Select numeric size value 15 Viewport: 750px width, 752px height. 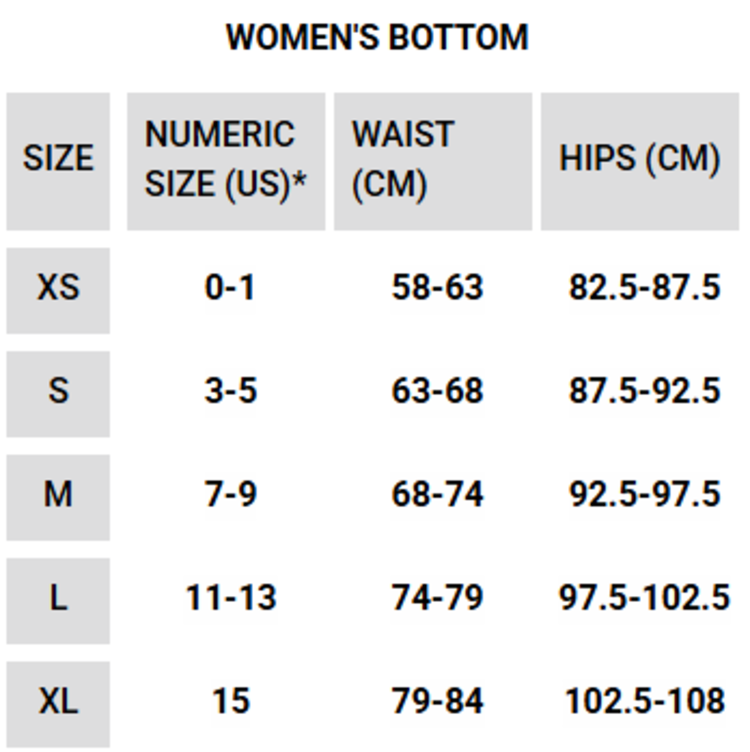(x=230, y=701)
